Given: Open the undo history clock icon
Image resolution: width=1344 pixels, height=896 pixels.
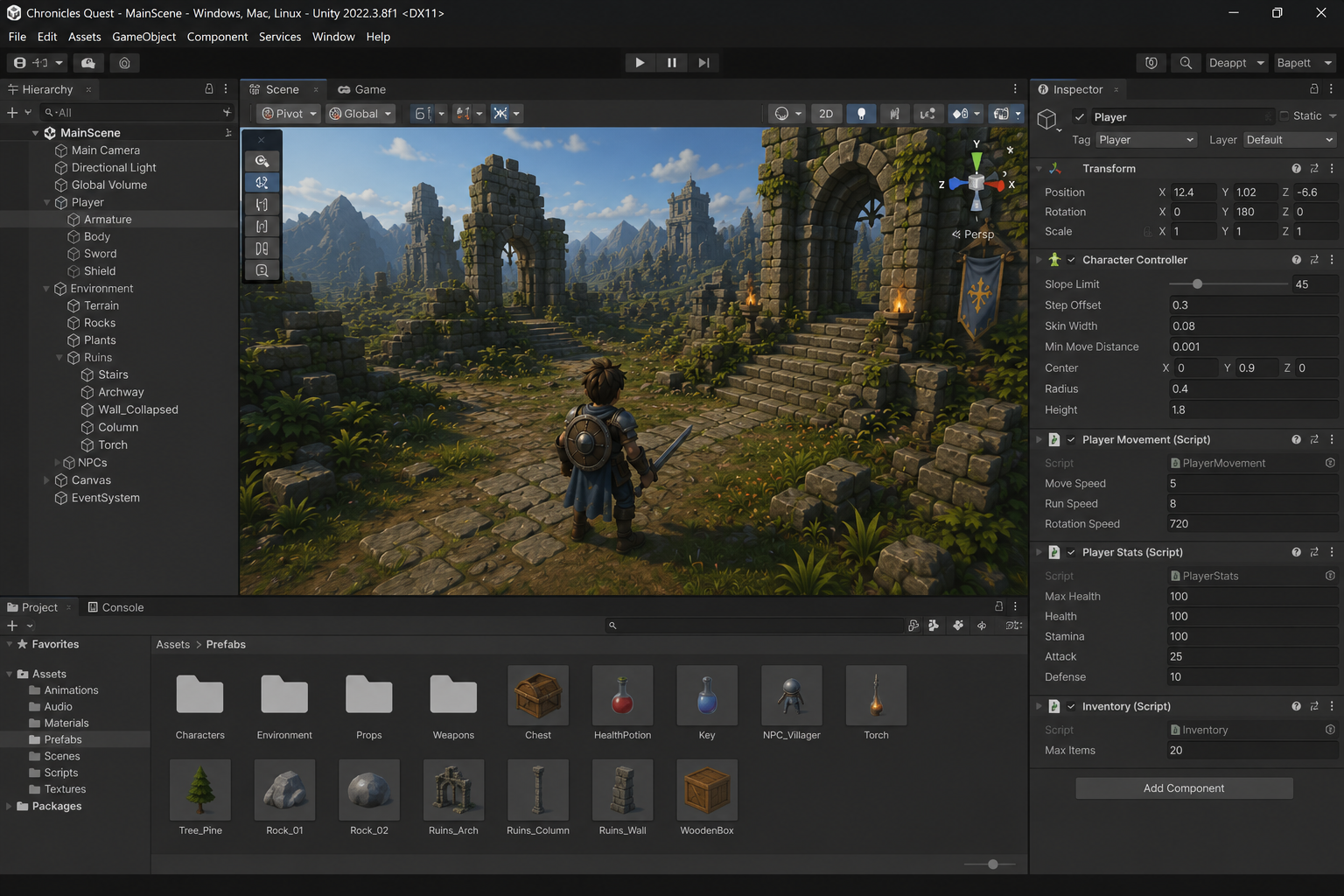Looking at the screenshot, I should pyautogui.click(x=1151, y=63).
